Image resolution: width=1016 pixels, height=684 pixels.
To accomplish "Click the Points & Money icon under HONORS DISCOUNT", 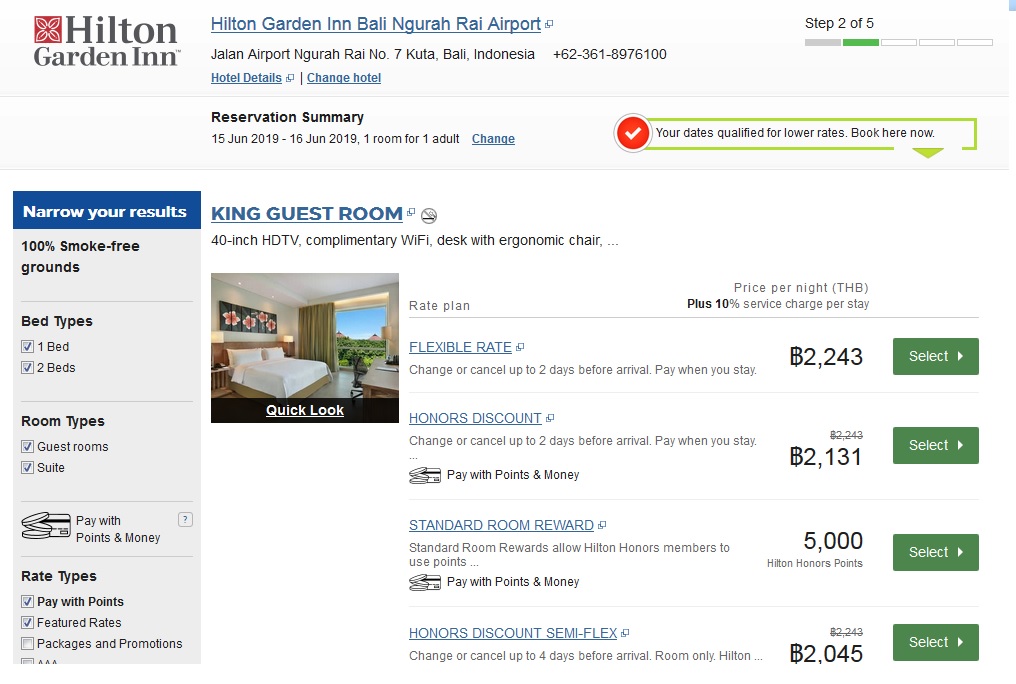I will (424, 475).
